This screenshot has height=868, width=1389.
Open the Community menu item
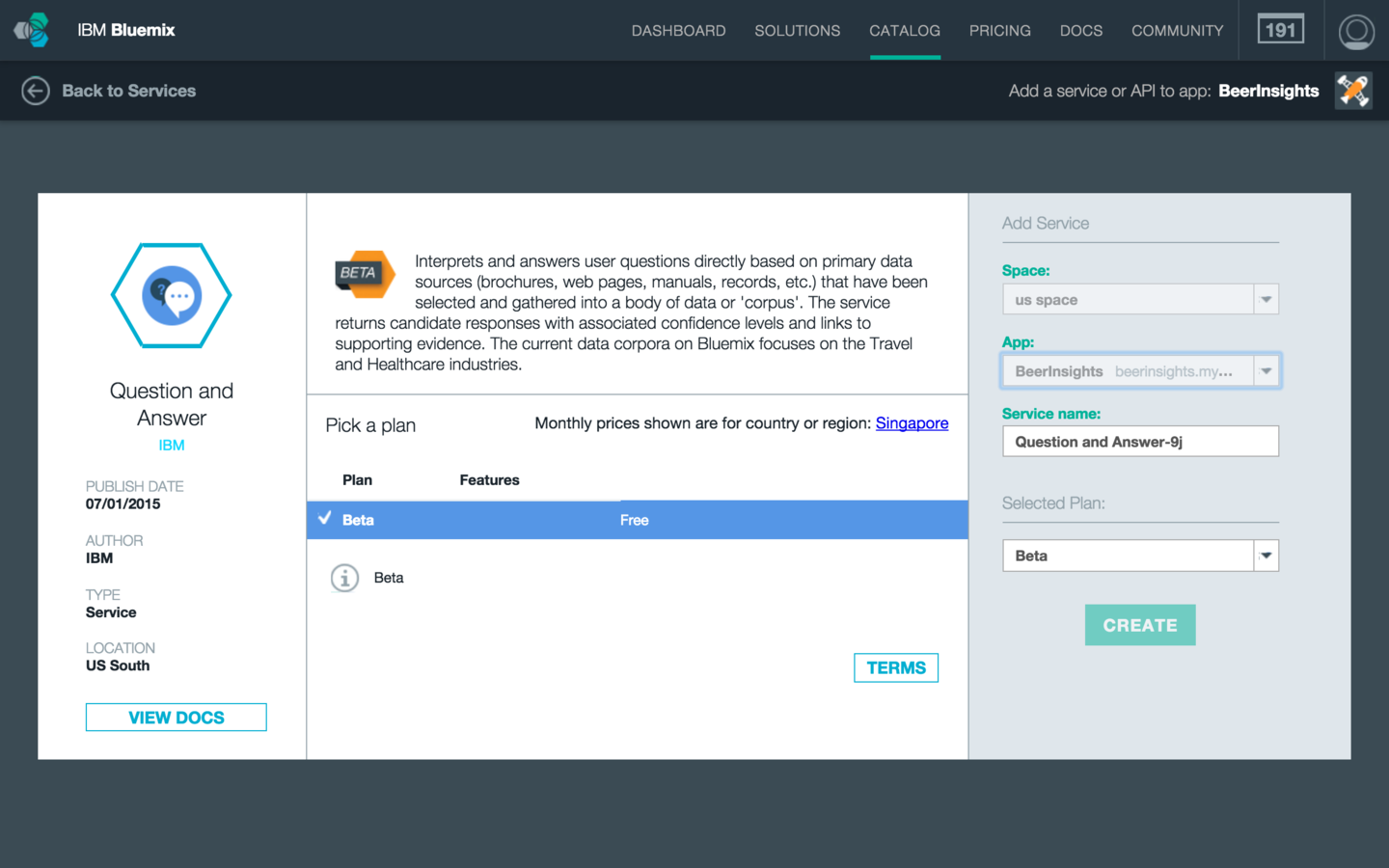[x=1177, y=31]
